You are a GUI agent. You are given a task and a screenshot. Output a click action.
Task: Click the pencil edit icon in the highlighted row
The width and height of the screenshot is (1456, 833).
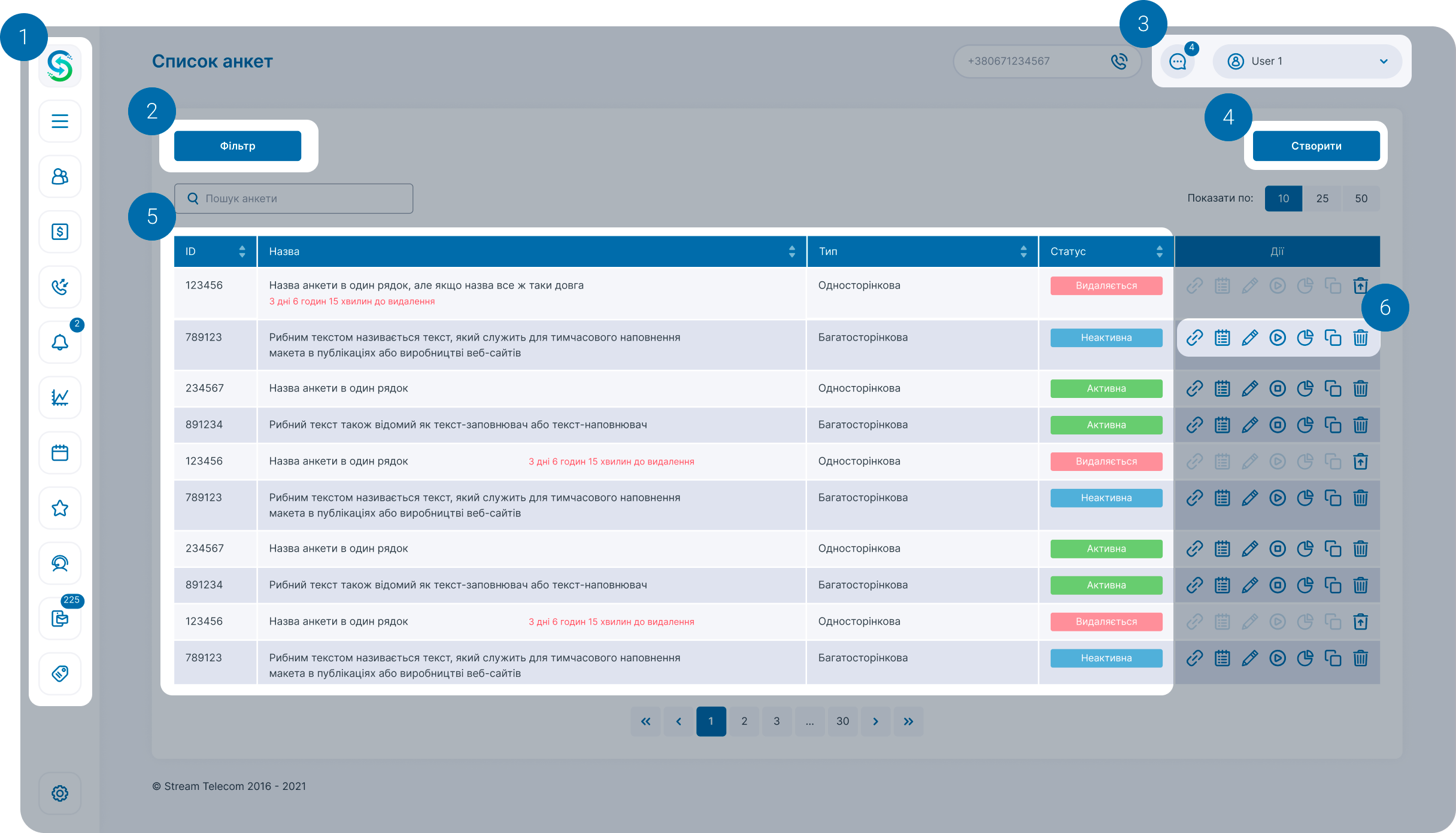tap(1249, 338)
